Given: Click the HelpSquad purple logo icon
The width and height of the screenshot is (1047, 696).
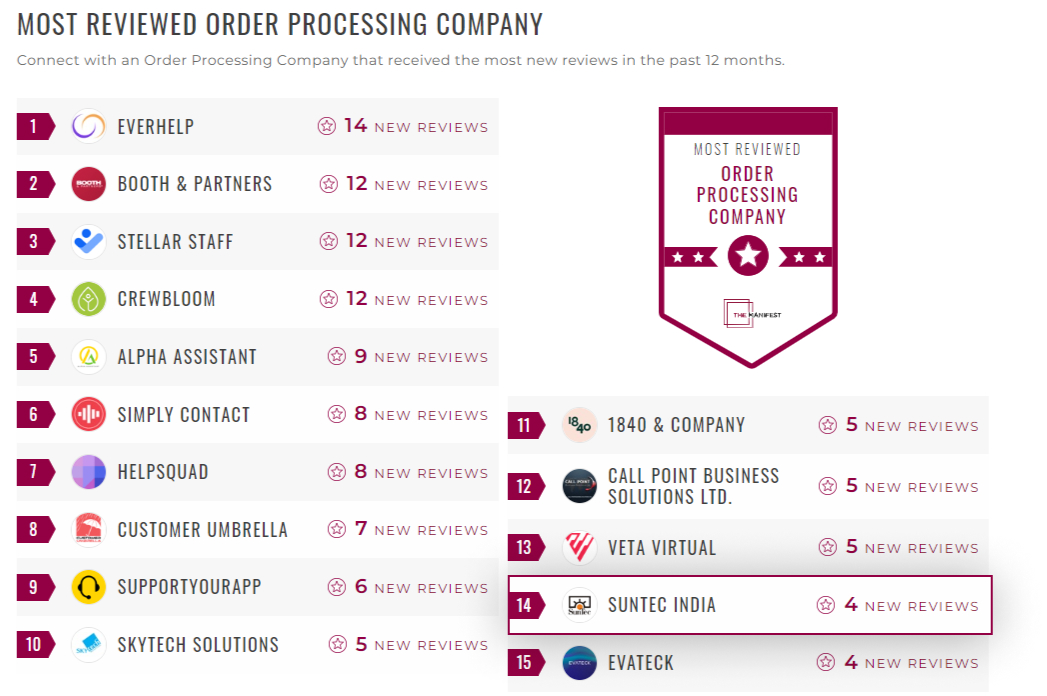Looking at the screenshot, I should [x=89, y=472].
